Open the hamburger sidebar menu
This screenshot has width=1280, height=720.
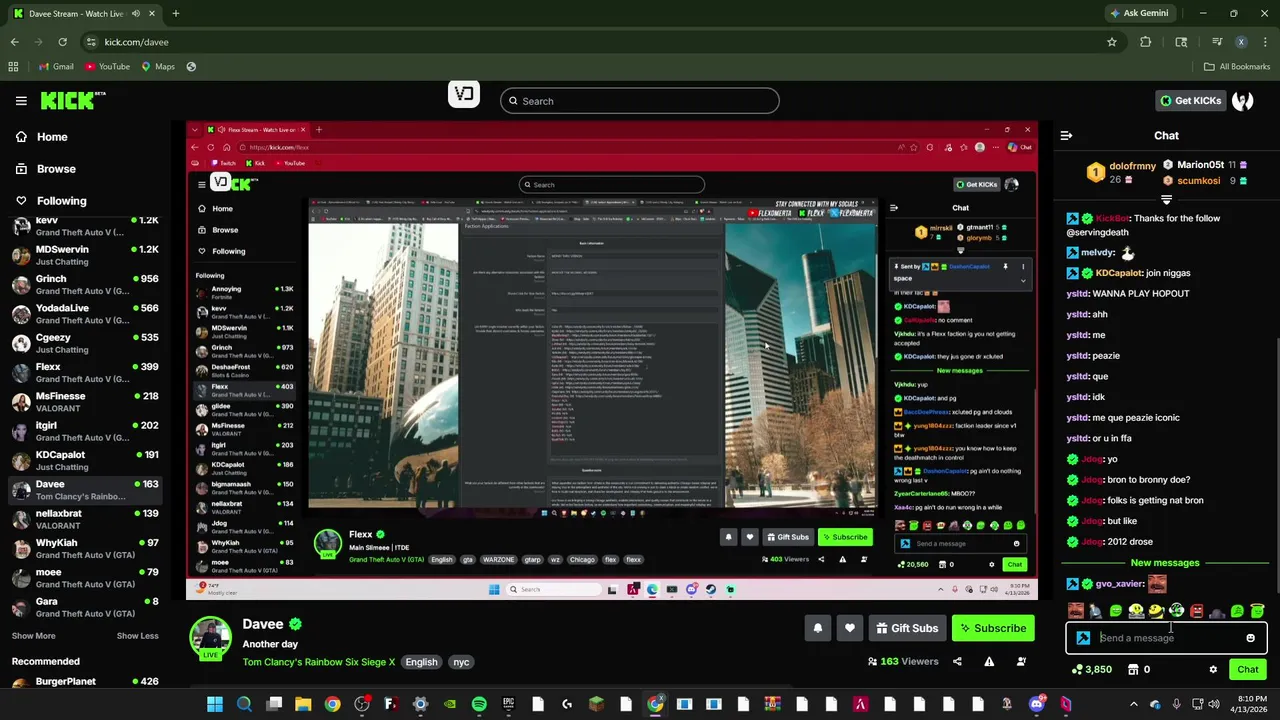[21, 100]
